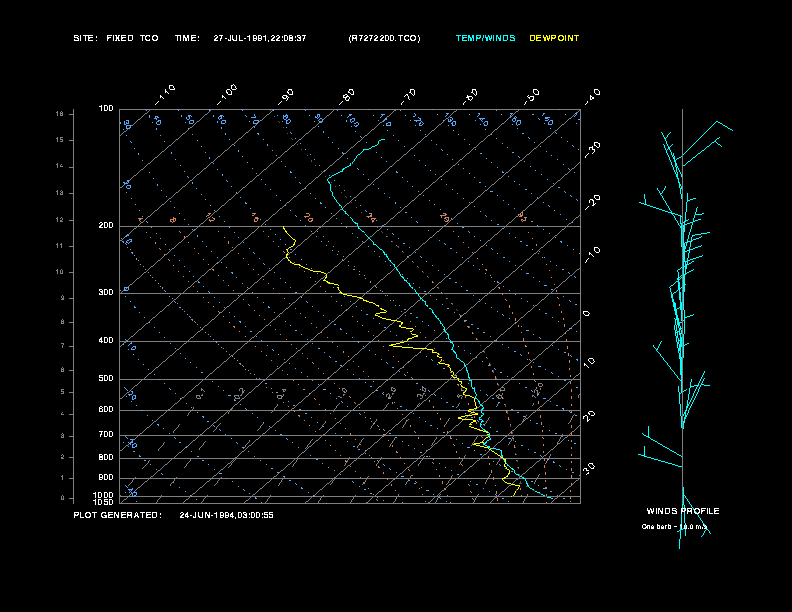Click the 1050 pressure level label
This screenshot has width=792, height=612.
pyautogui.click(x=104, y=502)
